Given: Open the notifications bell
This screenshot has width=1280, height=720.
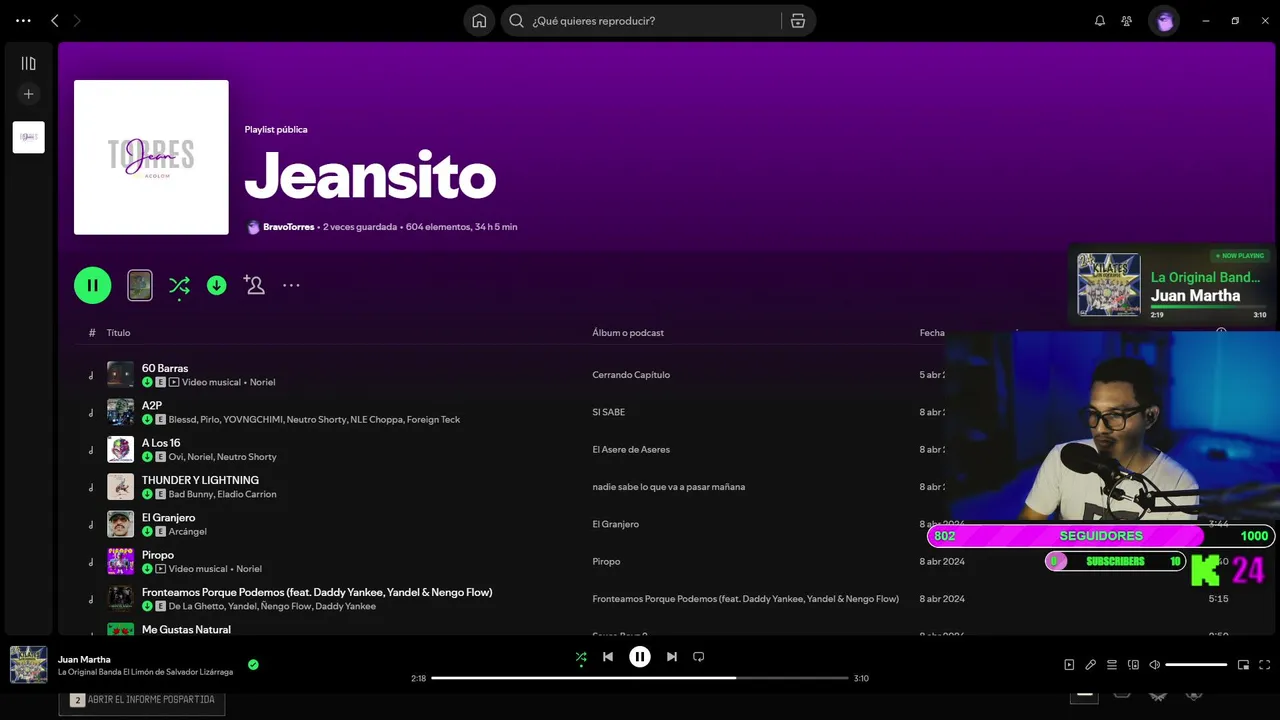Looking at the screenshot, I should pos(1100,20).
